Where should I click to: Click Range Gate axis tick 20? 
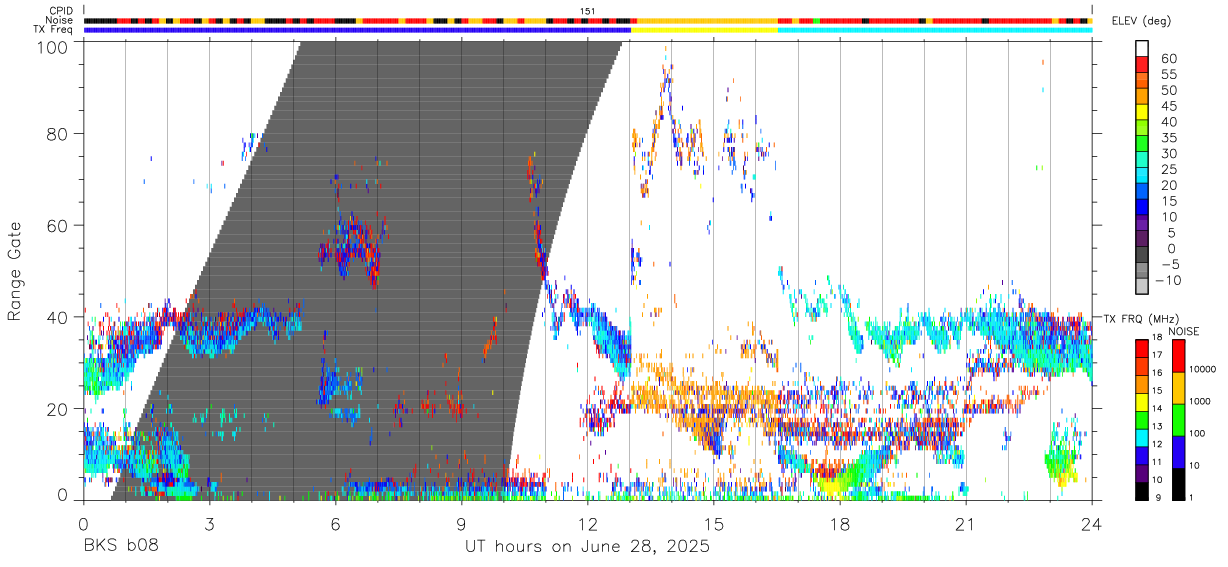(x=60, y=410)
